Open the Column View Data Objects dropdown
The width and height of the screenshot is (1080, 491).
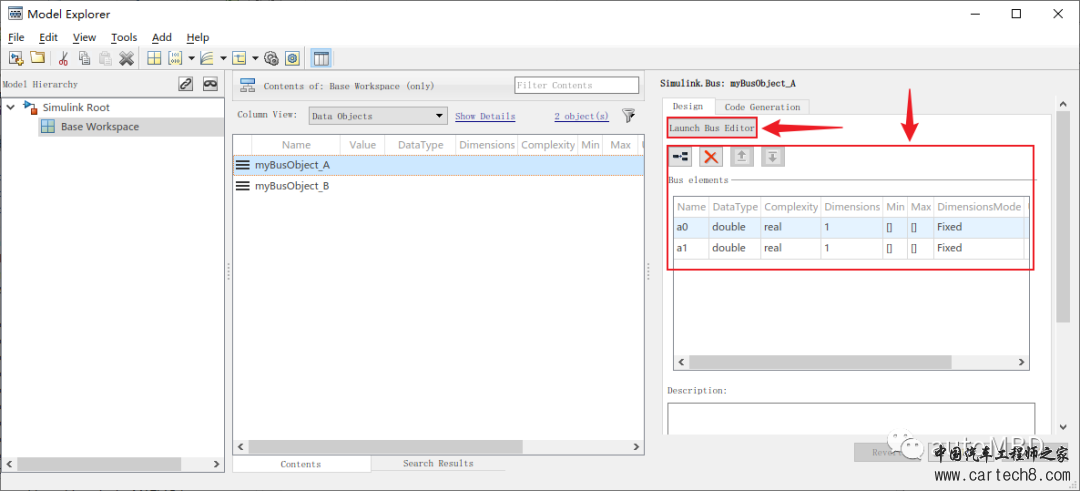(378, 116)
